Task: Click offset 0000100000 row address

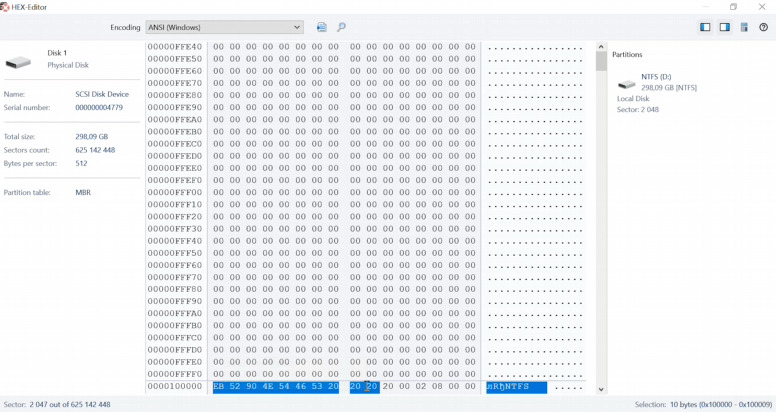Action: tap(175, 386)
